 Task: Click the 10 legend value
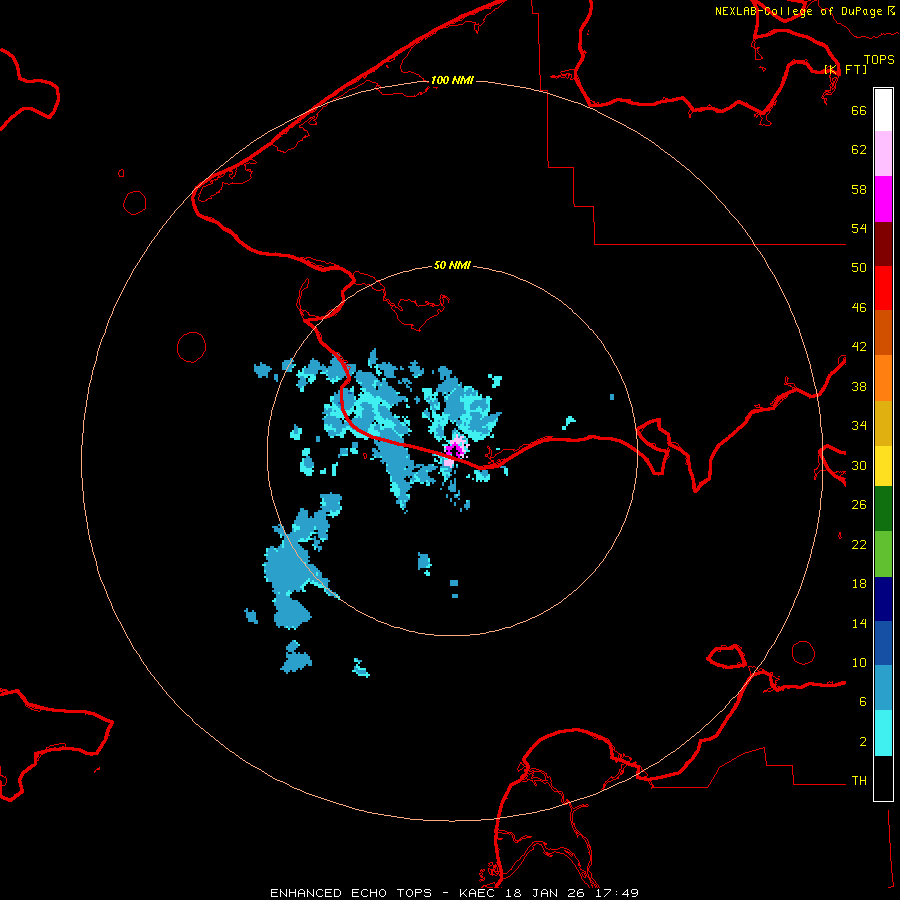(859, 662)
